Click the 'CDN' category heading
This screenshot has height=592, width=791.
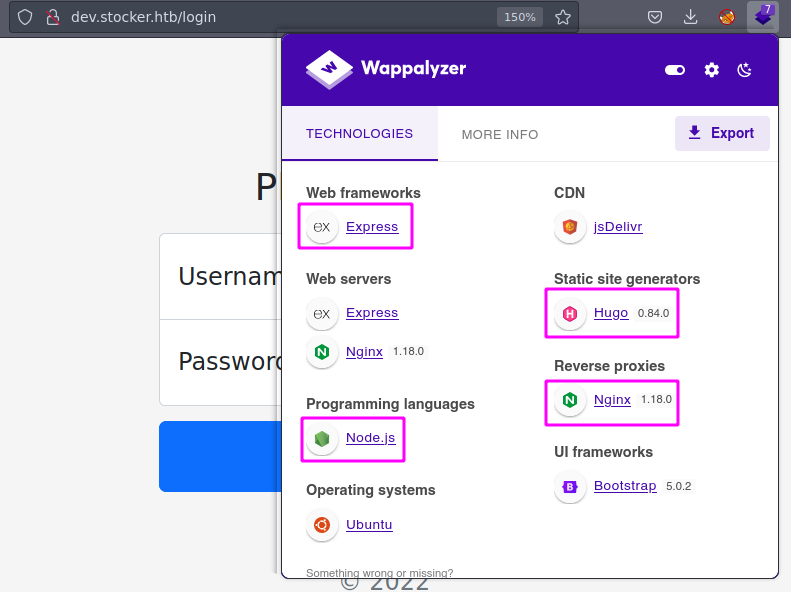point(570,193)
